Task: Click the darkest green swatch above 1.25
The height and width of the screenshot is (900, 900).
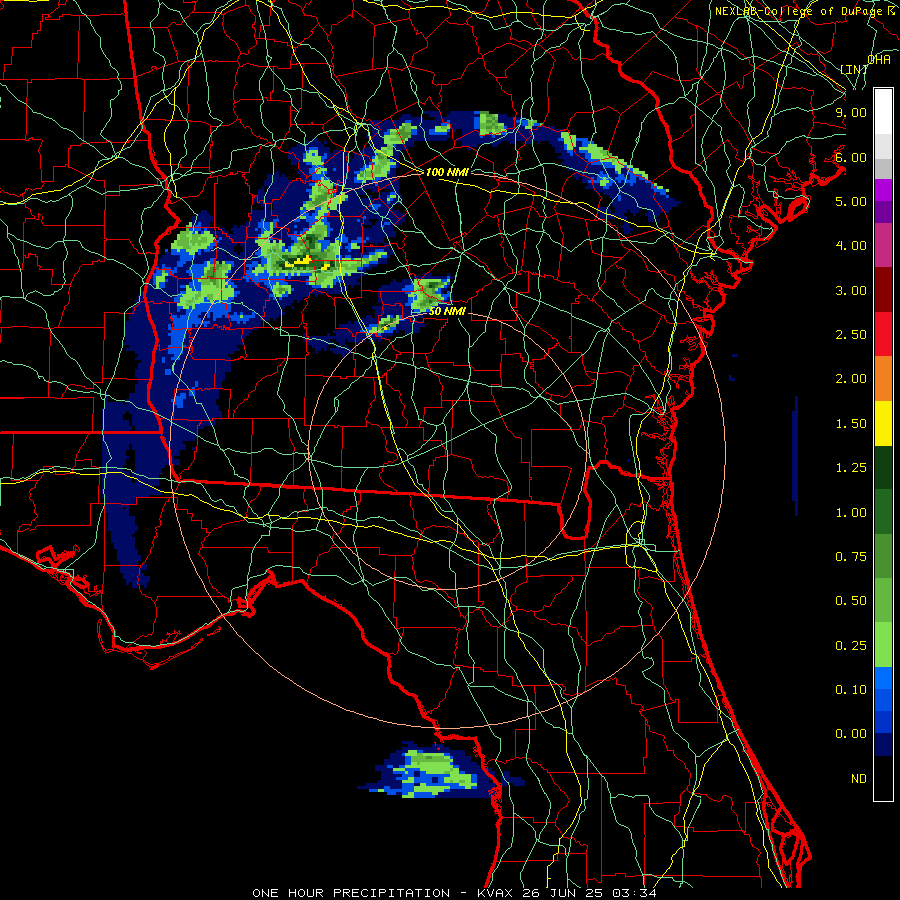Action: point(883,467)
